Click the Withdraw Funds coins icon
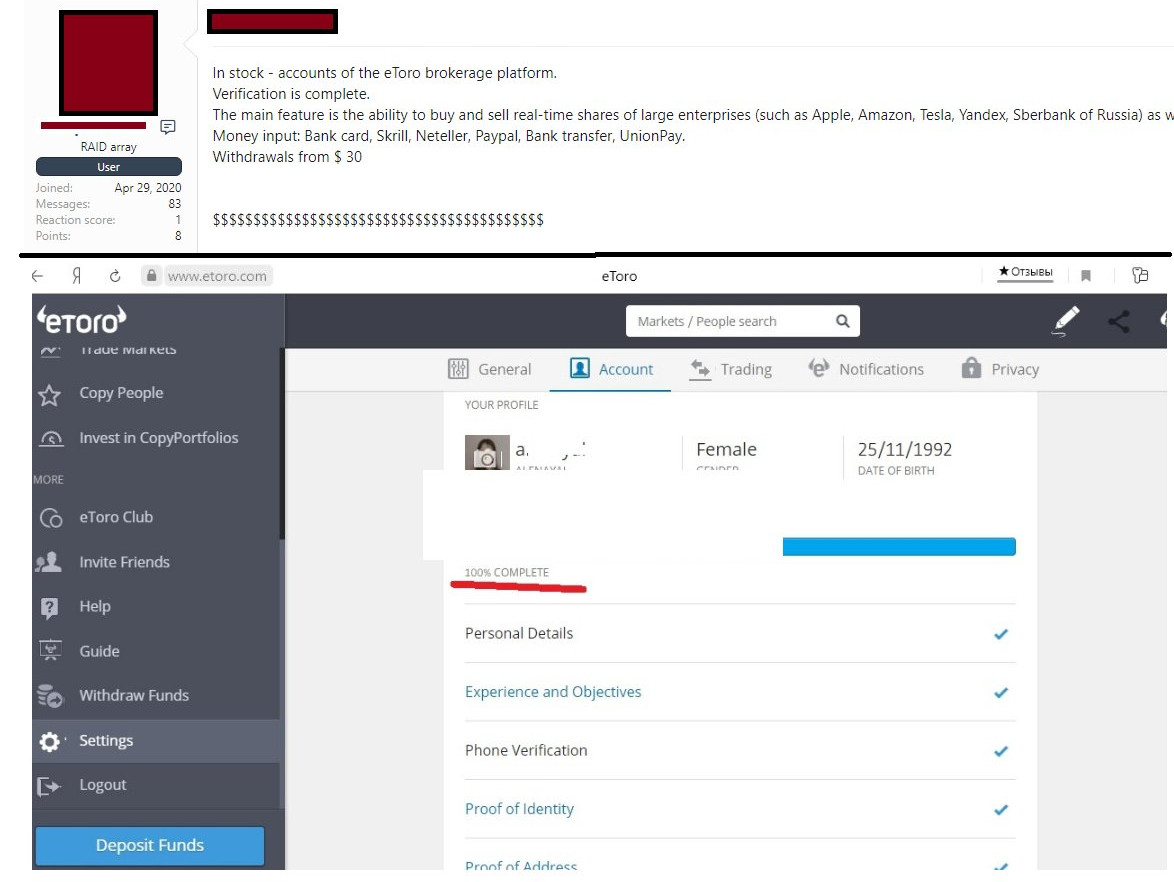Image resolution: width=1174 pixels, height=882 pixels. pyautogui.click(x=50, y=696)
